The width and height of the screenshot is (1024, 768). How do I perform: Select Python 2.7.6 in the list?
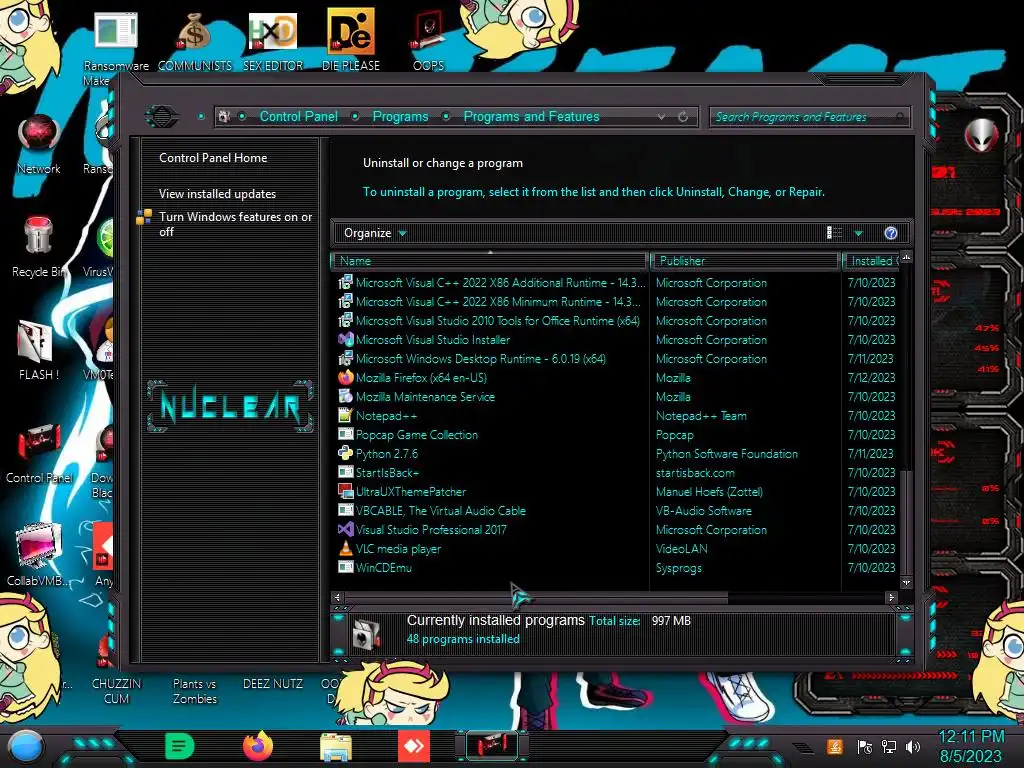point(616,453)
